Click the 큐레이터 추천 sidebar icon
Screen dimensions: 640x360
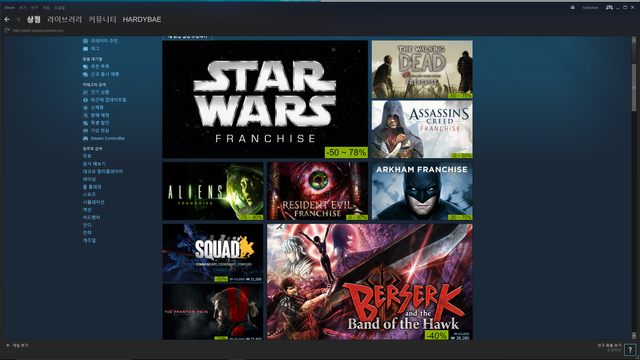[85, 41]
